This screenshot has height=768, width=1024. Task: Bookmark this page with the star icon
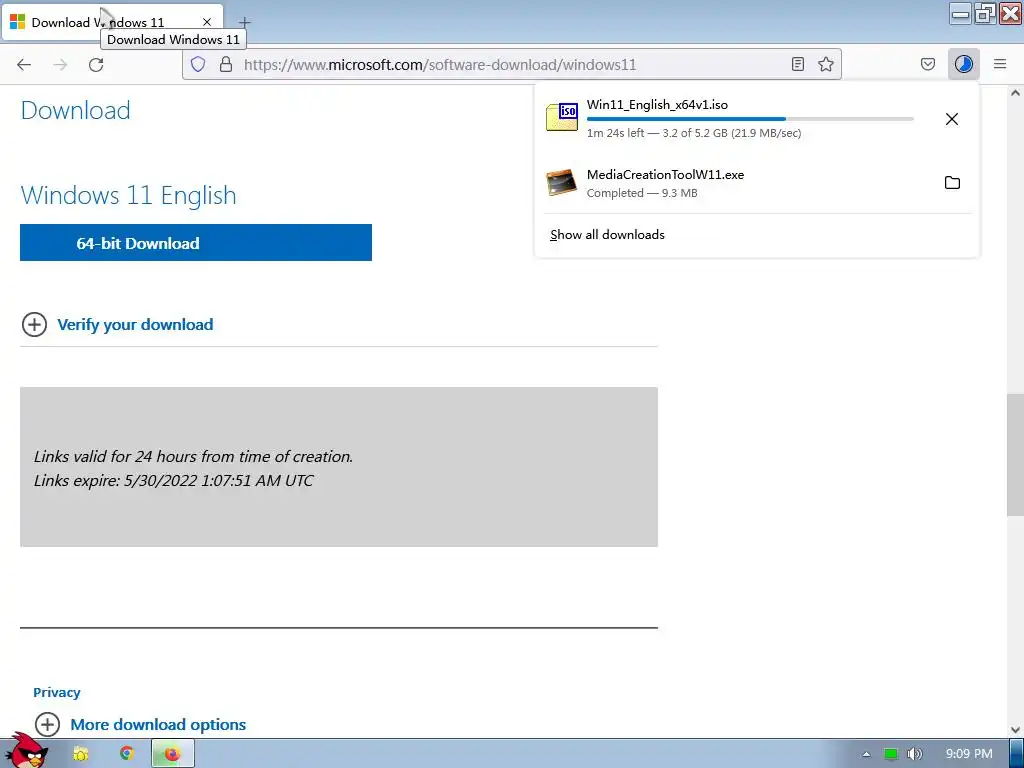point(825,64)
